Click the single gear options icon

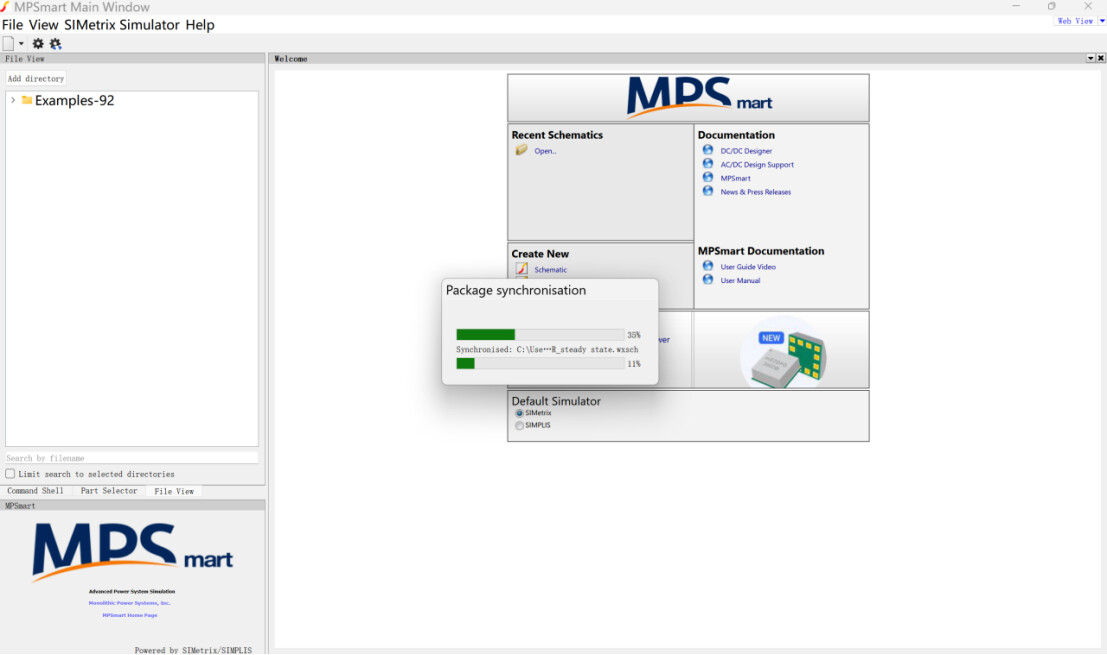pos(38,43)
